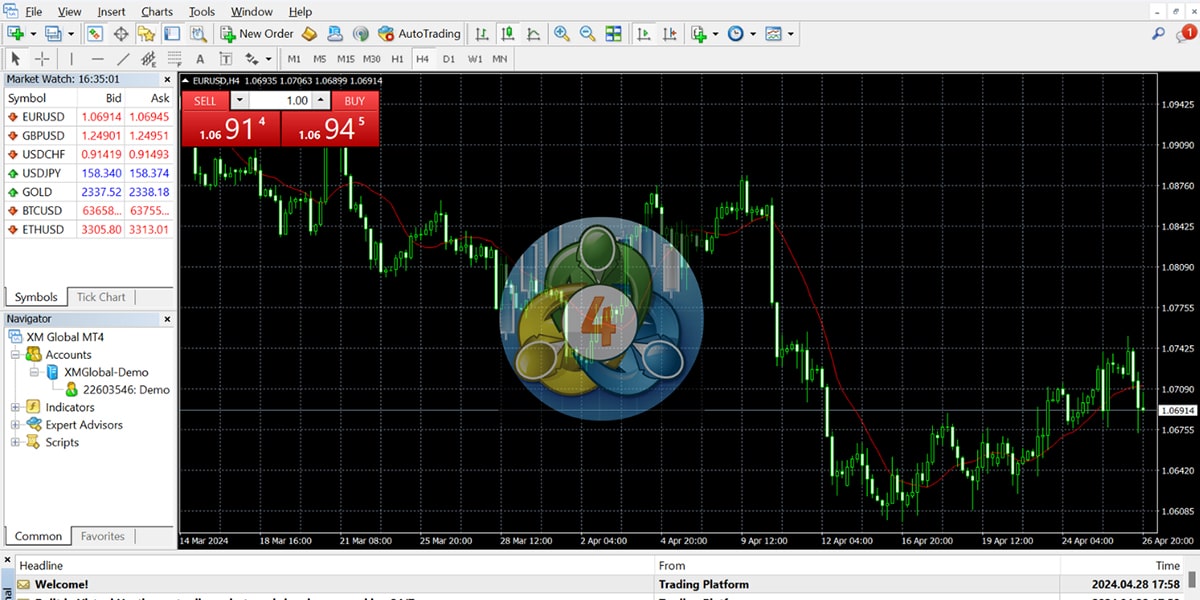The image size is (1200, 600).
Task: Open the signals radio-wave icon
Action: (x=360, y=33)
